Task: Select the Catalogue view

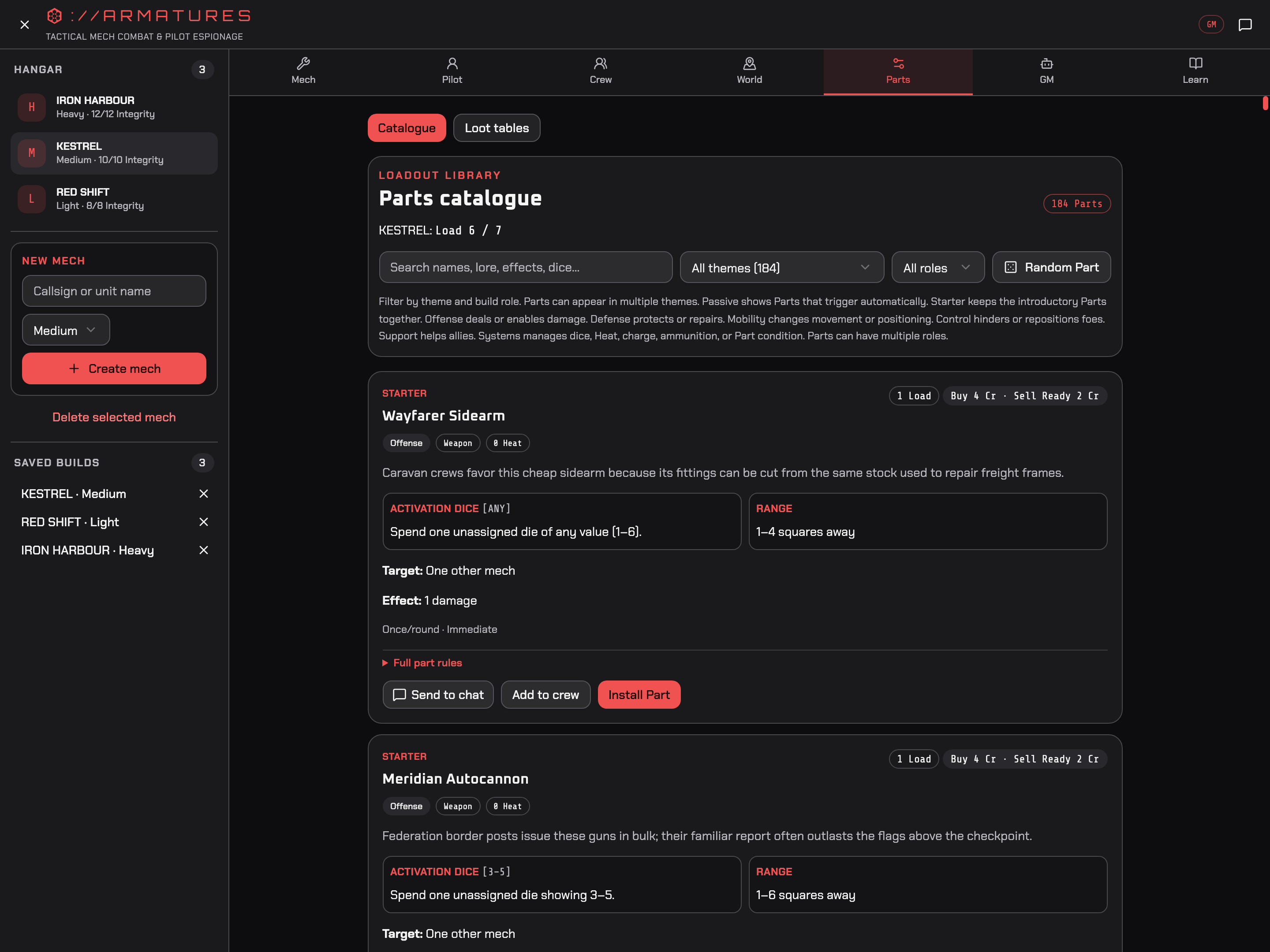Action: [x=407, y=128]
